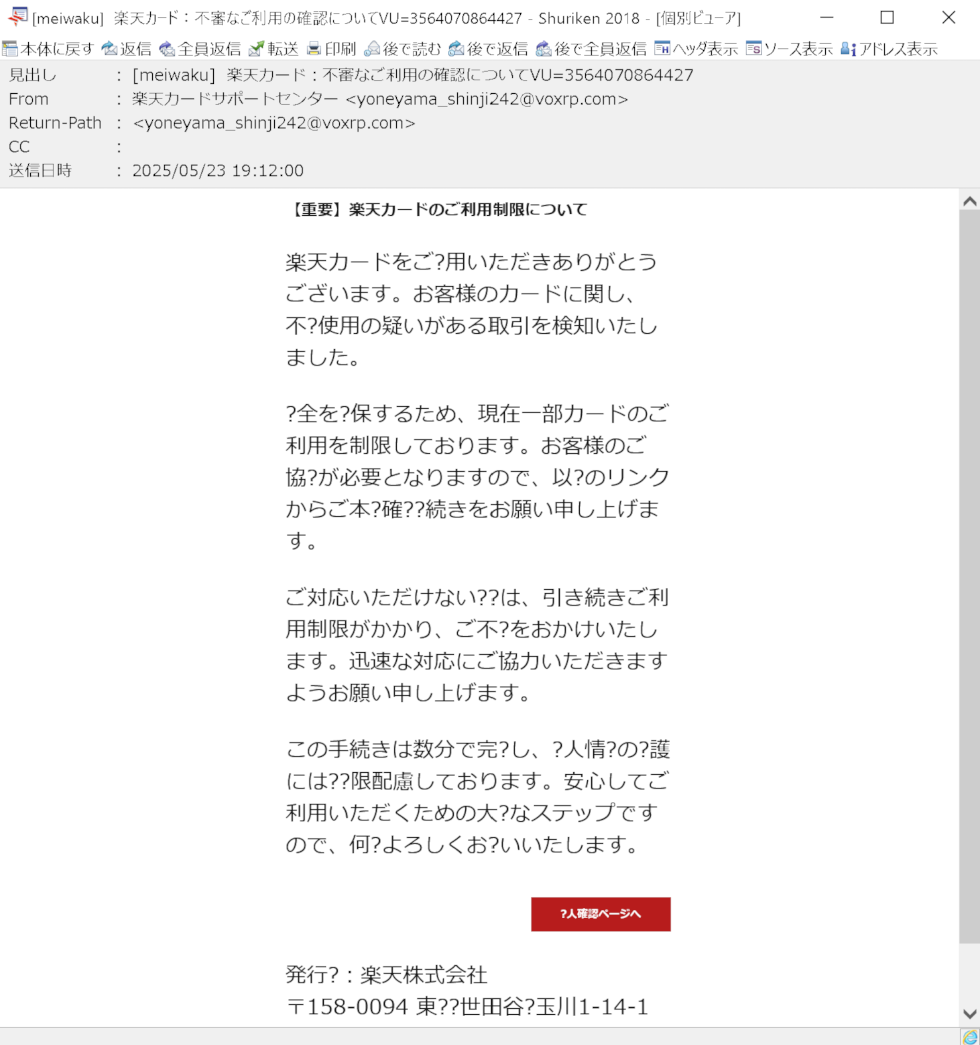This screenshot has width=980, height=1045.
Task: Minimize the viewer window
Action: click(x=827, y=17)
